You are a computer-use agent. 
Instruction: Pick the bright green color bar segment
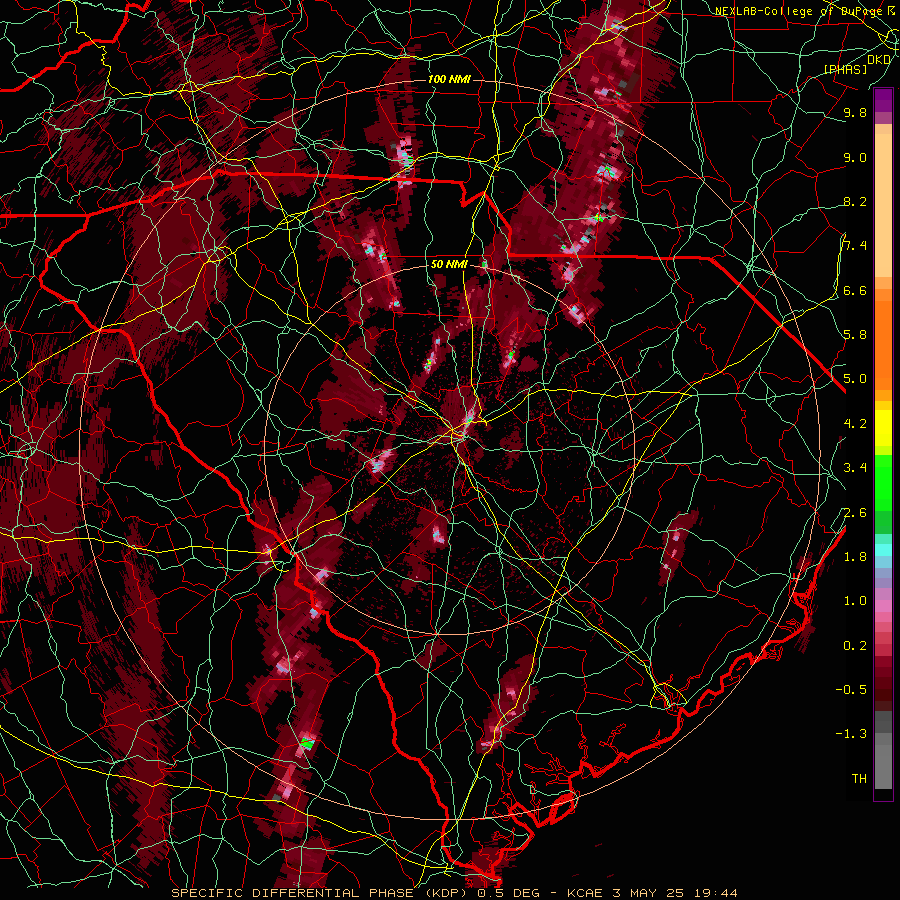[883, 485]
